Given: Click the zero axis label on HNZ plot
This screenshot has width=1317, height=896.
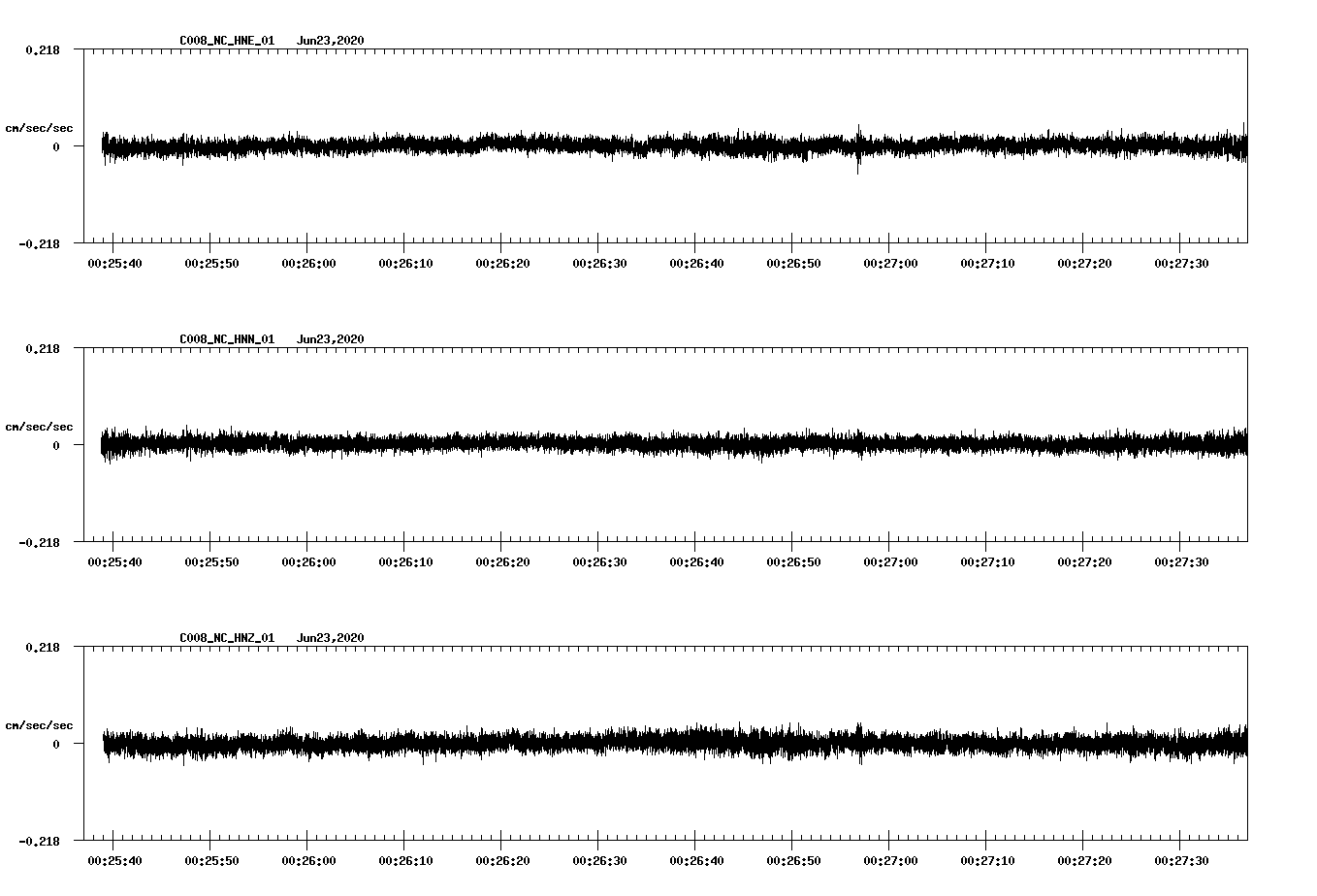Looking at the screenshot, I should pos(56,744).
